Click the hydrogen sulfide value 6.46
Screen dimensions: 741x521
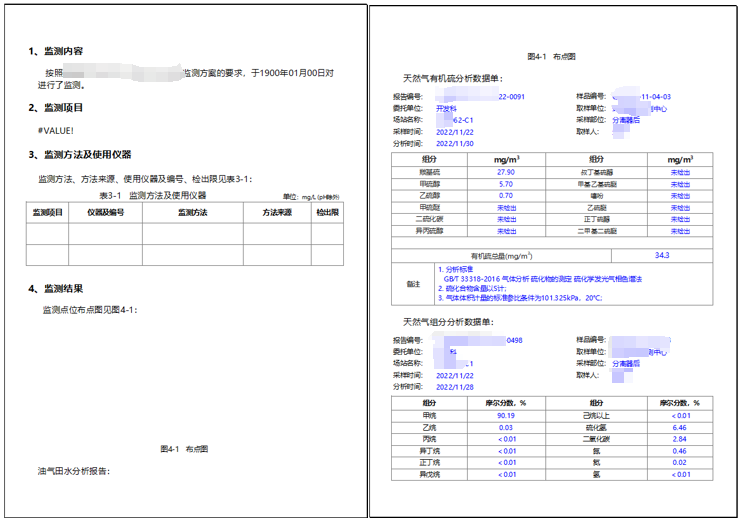click(x=680, y=427)
